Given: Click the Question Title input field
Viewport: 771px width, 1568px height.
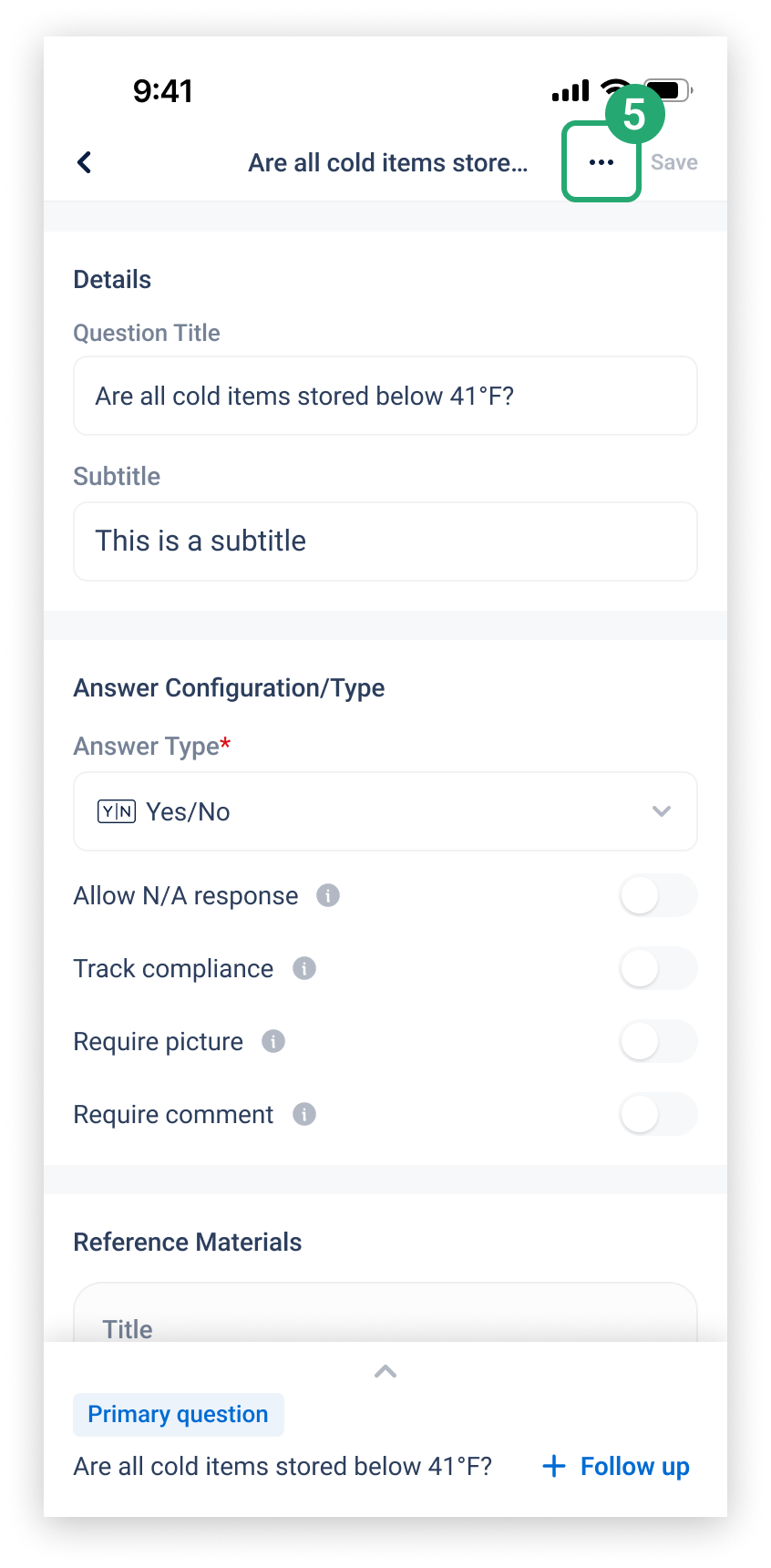Looking at the screenshot, I should (385, 396).
